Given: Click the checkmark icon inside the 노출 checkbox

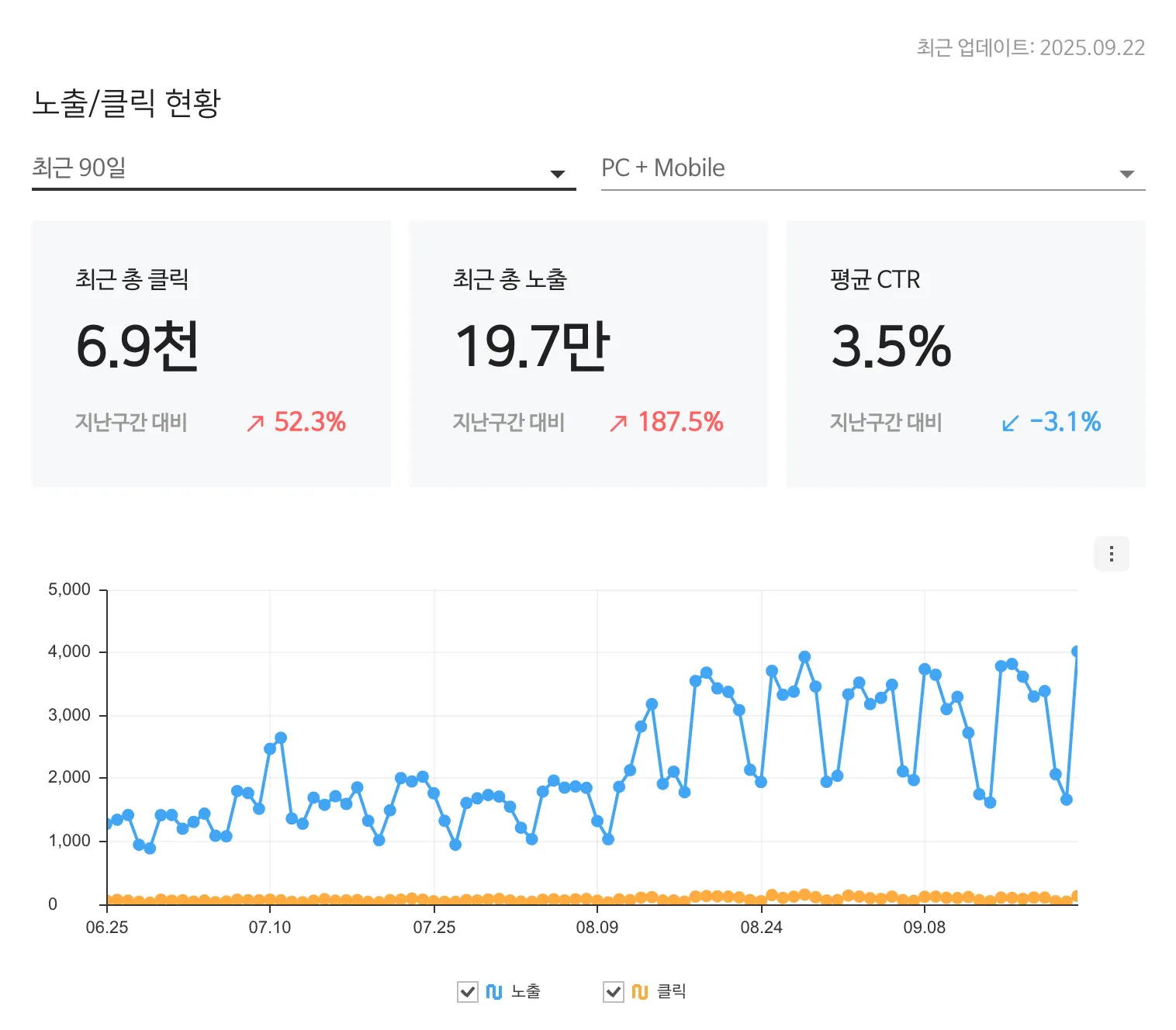Looking at the screenshot, I should (468, 991).
